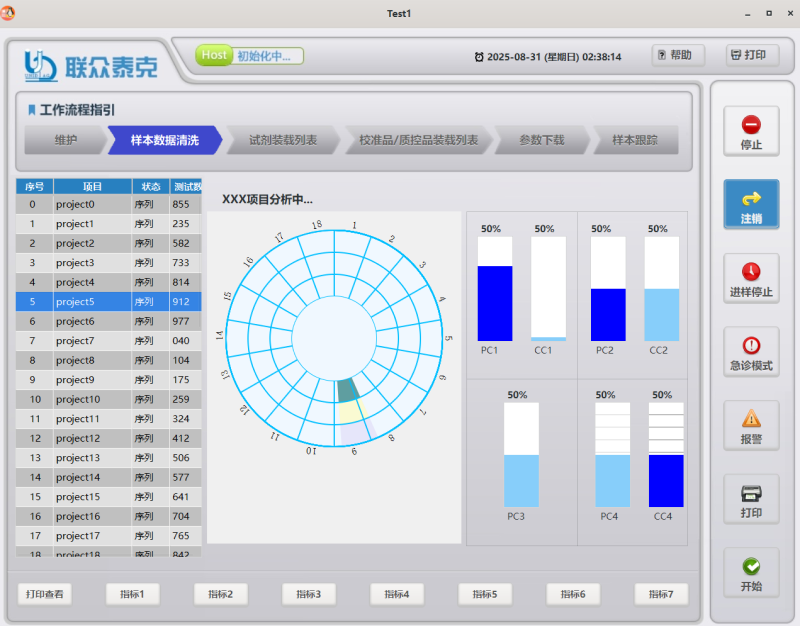The height and width of the screenshot is (626, 800).
Task: Open 帮助 help in the header
Action: 678,55
